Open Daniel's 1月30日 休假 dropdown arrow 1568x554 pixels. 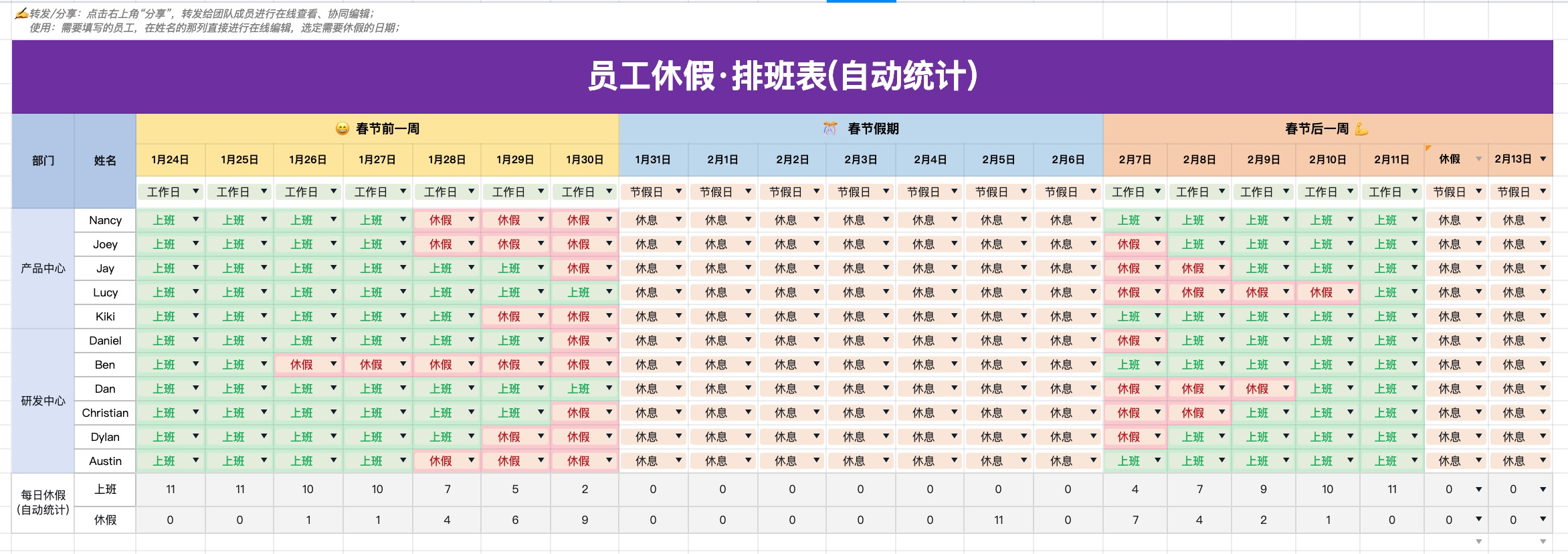tap(609, 340)
